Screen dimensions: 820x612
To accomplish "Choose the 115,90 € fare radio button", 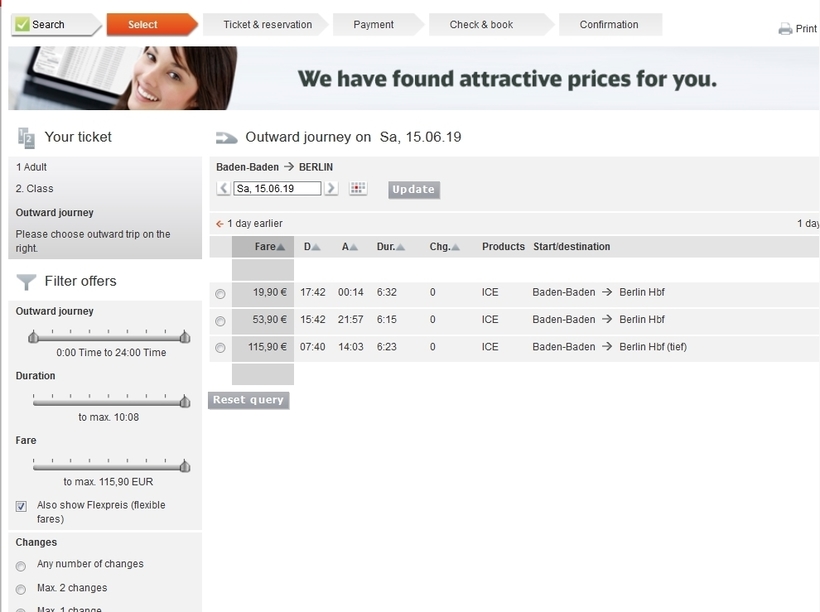I will click(x=220, y=348).
